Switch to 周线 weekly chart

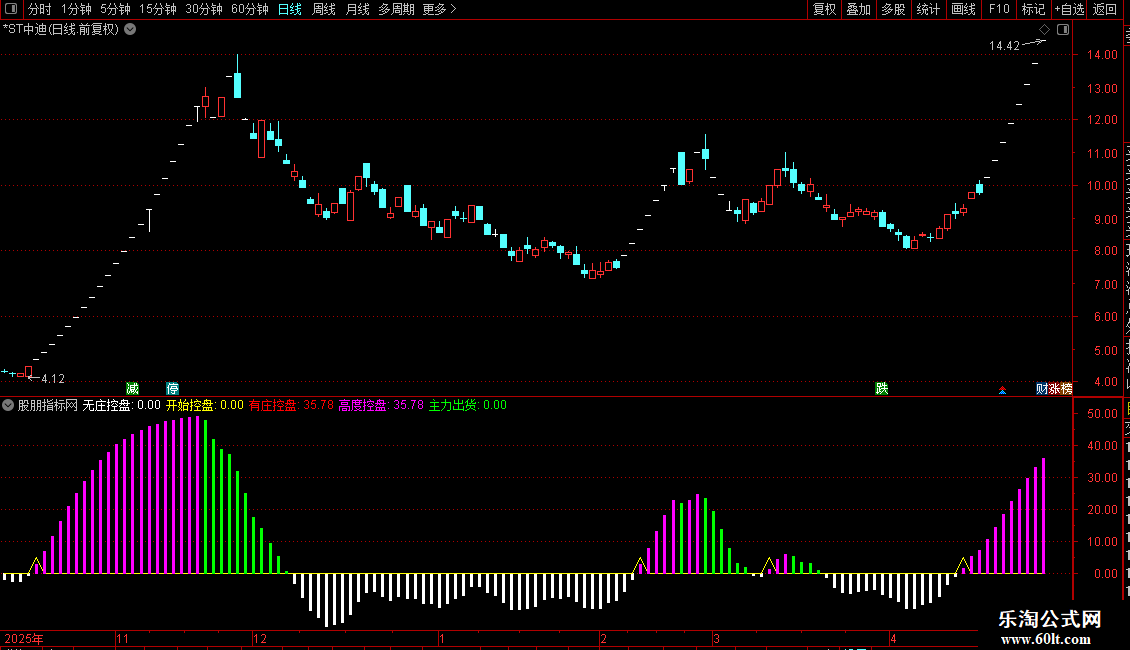pyautogui.click(x=324, y=9)
